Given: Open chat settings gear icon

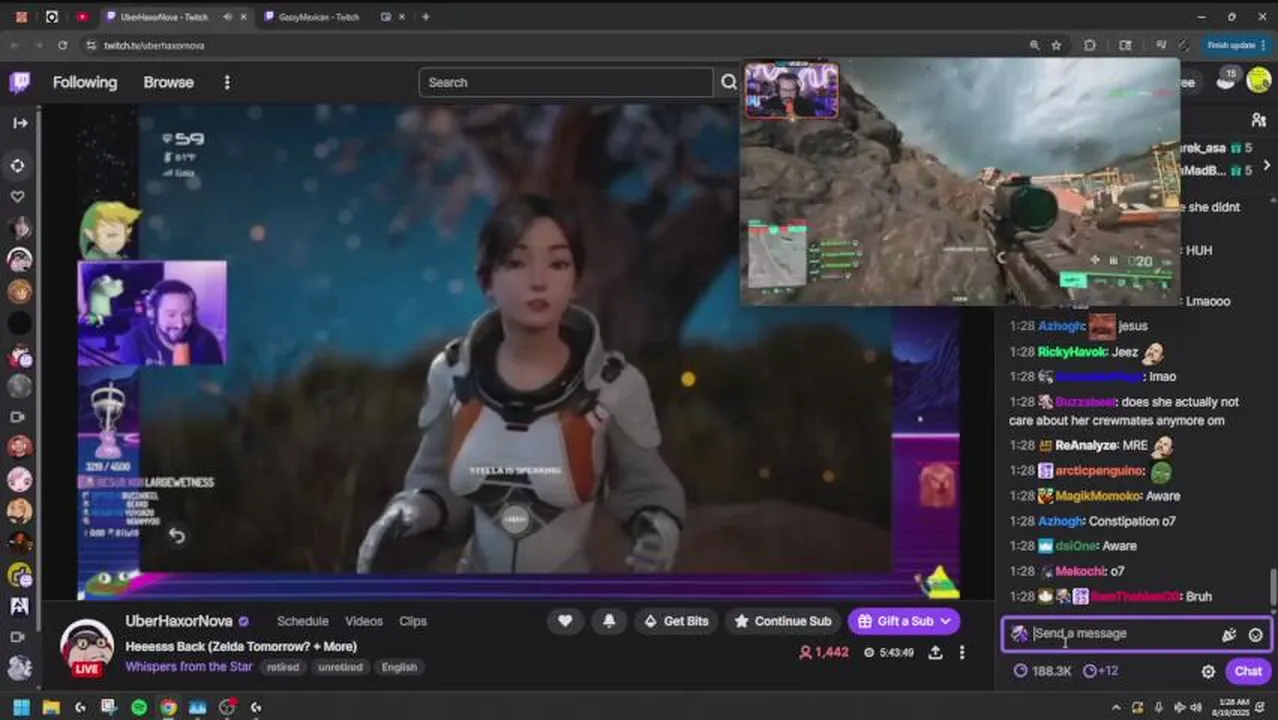Looking at the screenshot, I should coord(1208,671).
